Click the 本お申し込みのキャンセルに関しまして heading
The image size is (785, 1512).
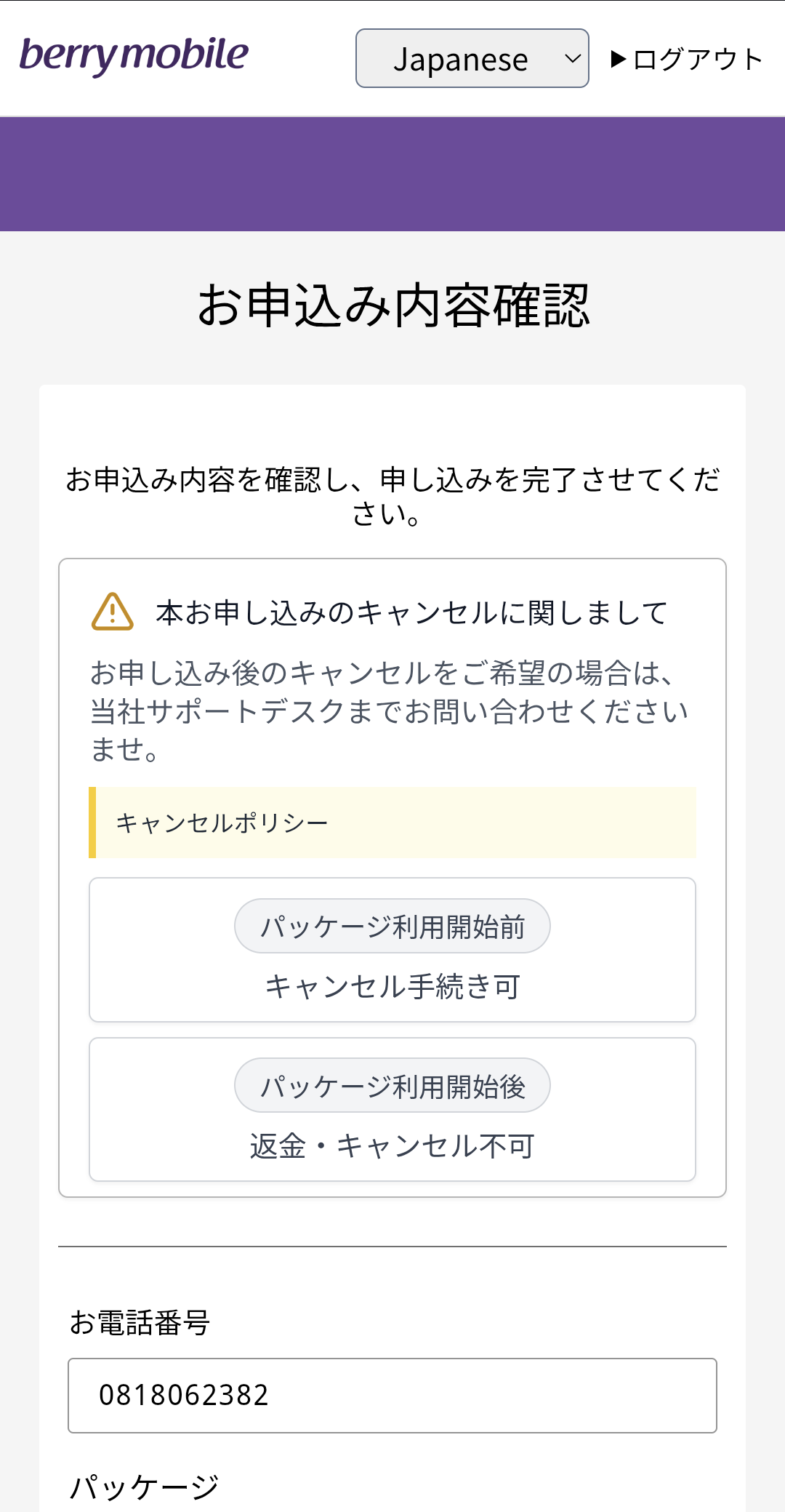tap(411, 613)
